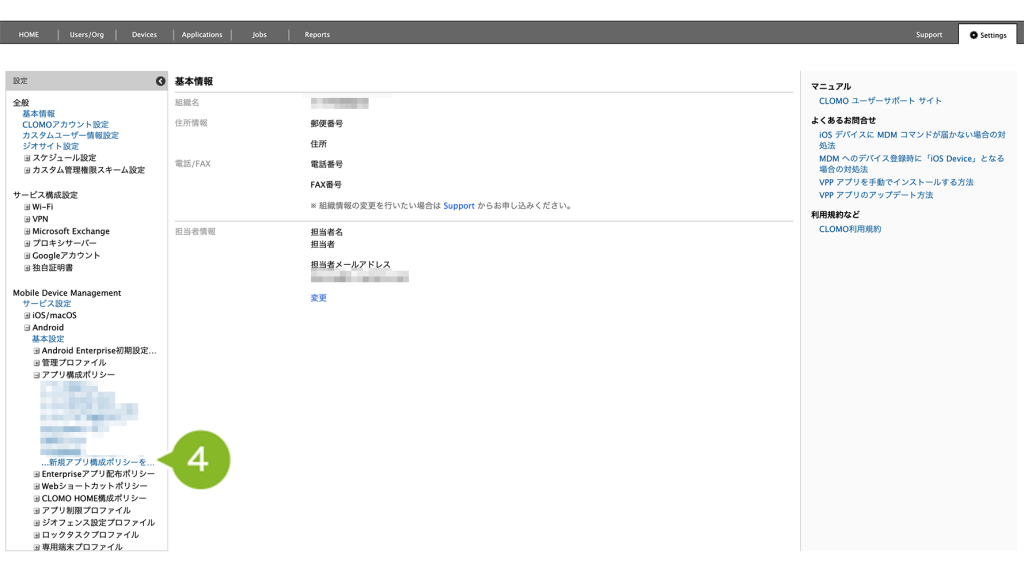Click the 変更 link under contact info
The height and width of the screenshot is (576, 1024).
coord(318,298)
